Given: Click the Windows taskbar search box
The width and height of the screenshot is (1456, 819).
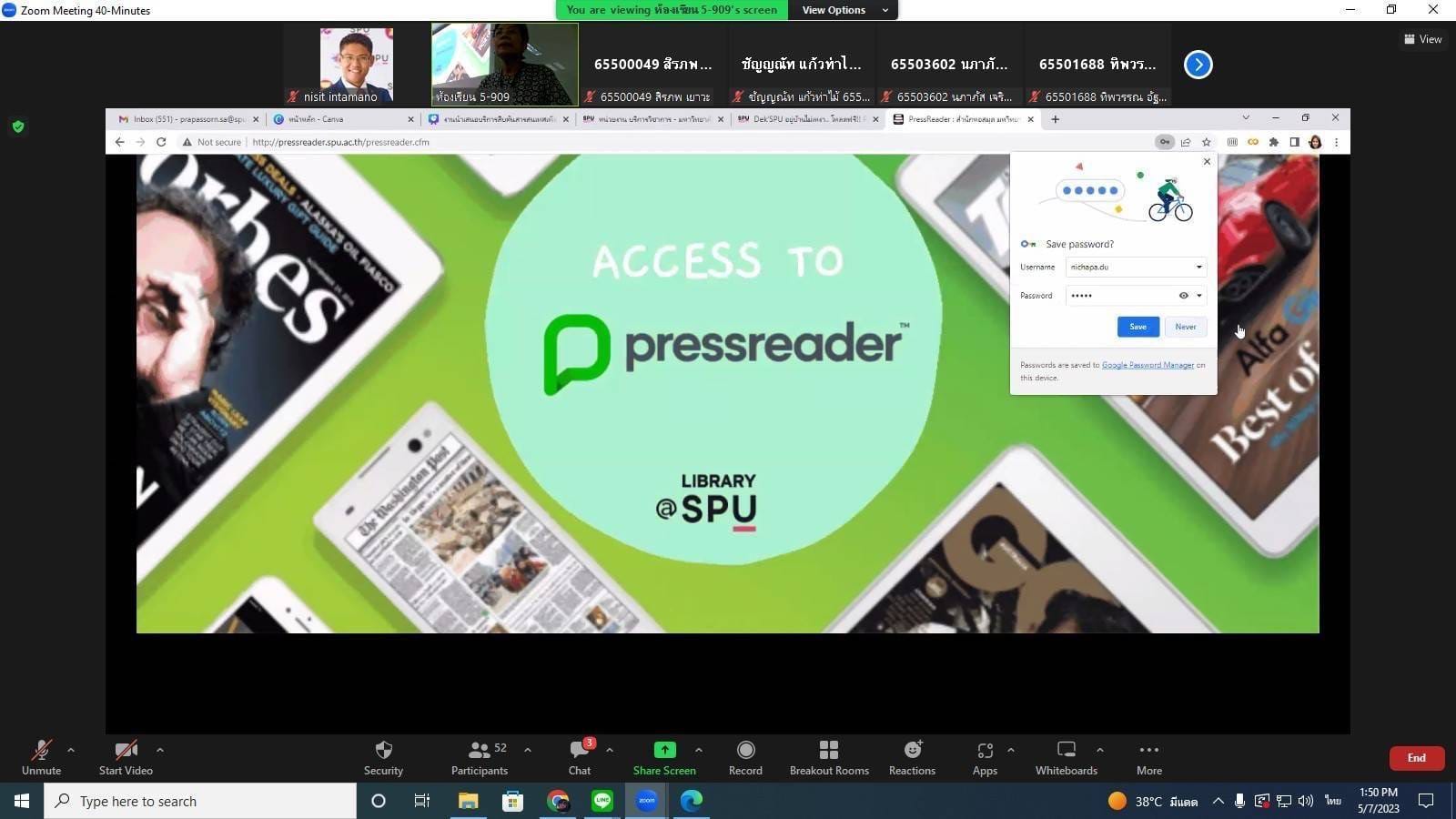Looking at the screenshot, I should point(200,801).
